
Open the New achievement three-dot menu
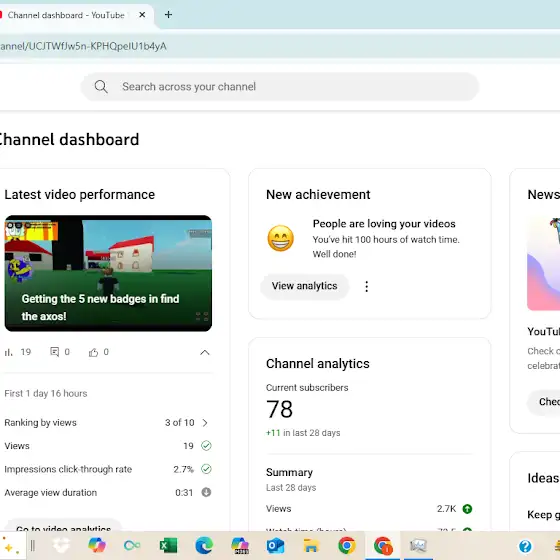(x=366, y=286)
